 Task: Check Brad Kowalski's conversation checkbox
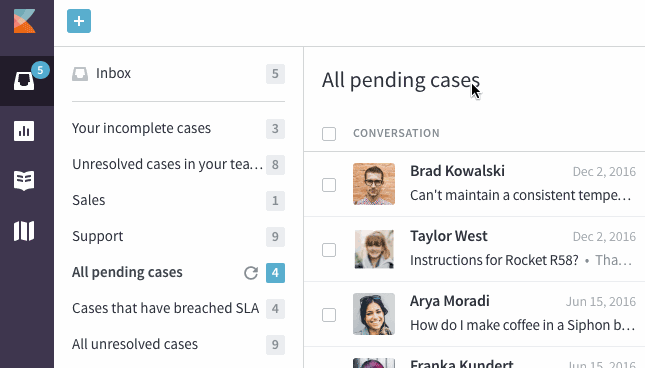[329, 185]
